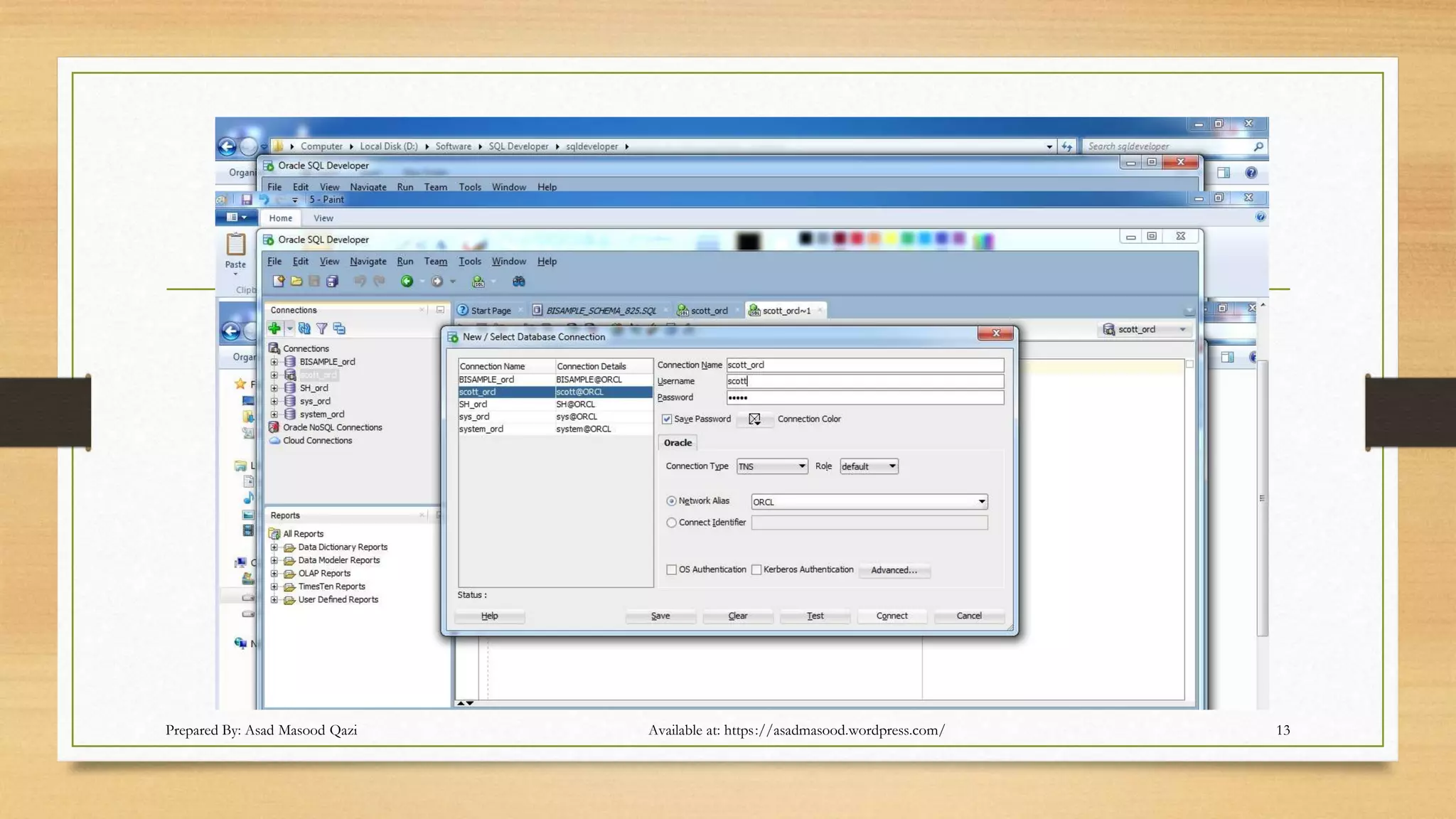Viewport: 1456px width, 819px height.
Task: Expand the OLAP Reports node
Action: point(274,574)
